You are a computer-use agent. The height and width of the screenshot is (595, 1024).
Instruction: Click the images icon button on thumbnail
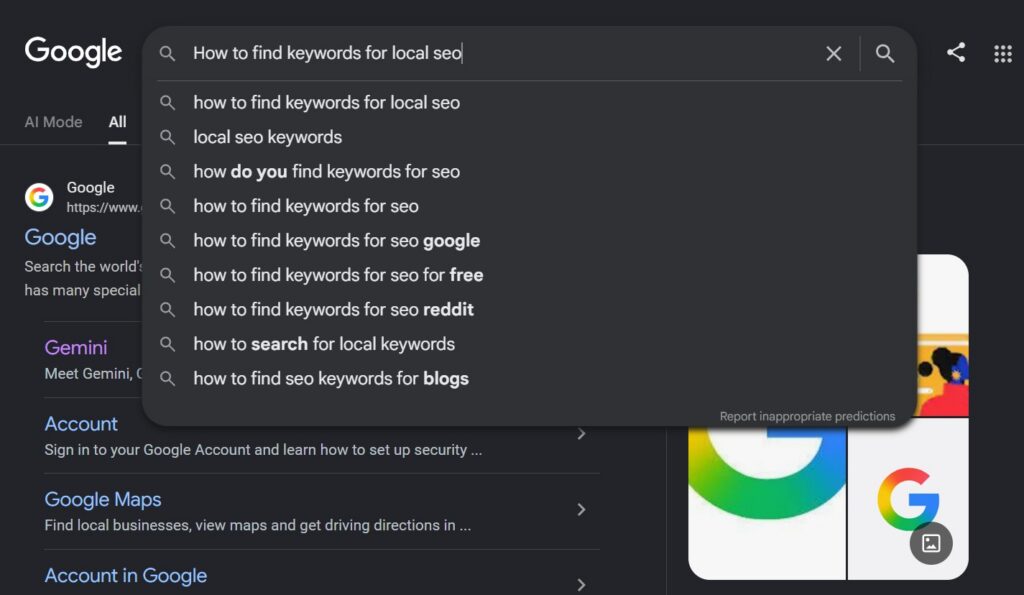tap(931, 543)
